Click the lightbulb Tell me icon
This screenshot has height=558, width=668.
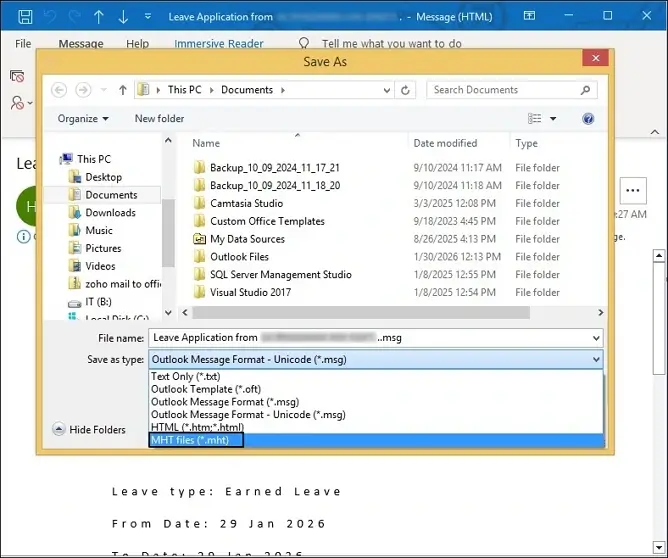304,43
